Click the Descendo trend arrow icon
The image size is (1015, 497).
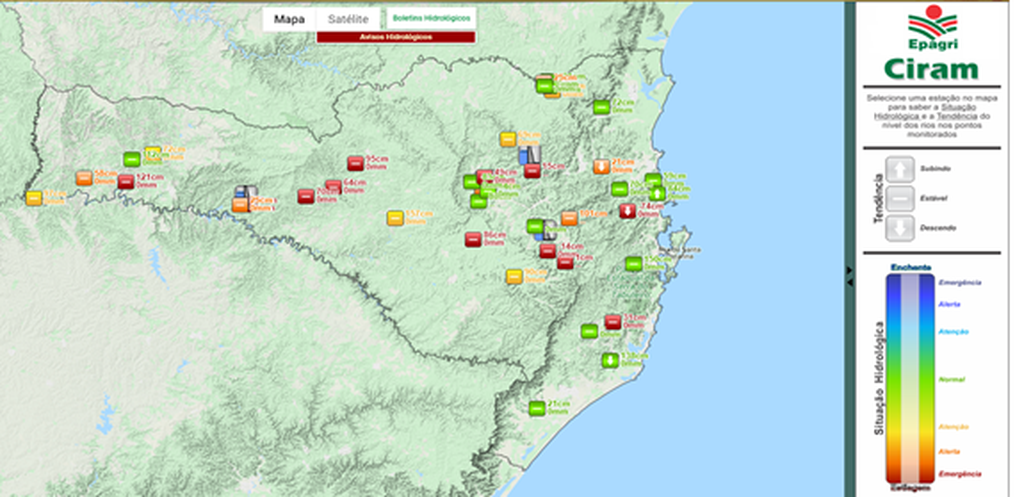900,228
